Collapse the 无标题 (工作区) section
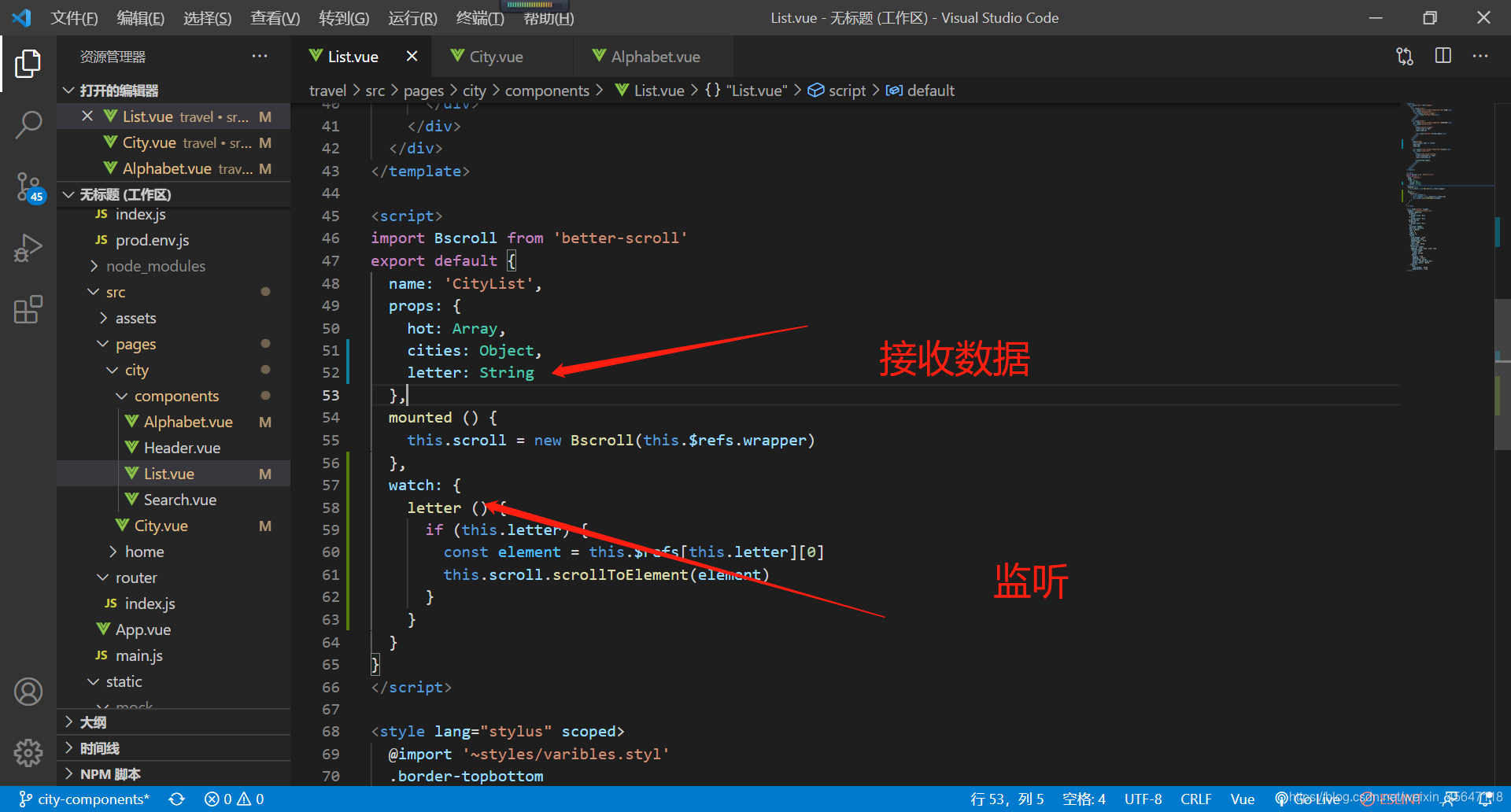The height and width of the screenshot is (812, 1511). click(173, 194)
